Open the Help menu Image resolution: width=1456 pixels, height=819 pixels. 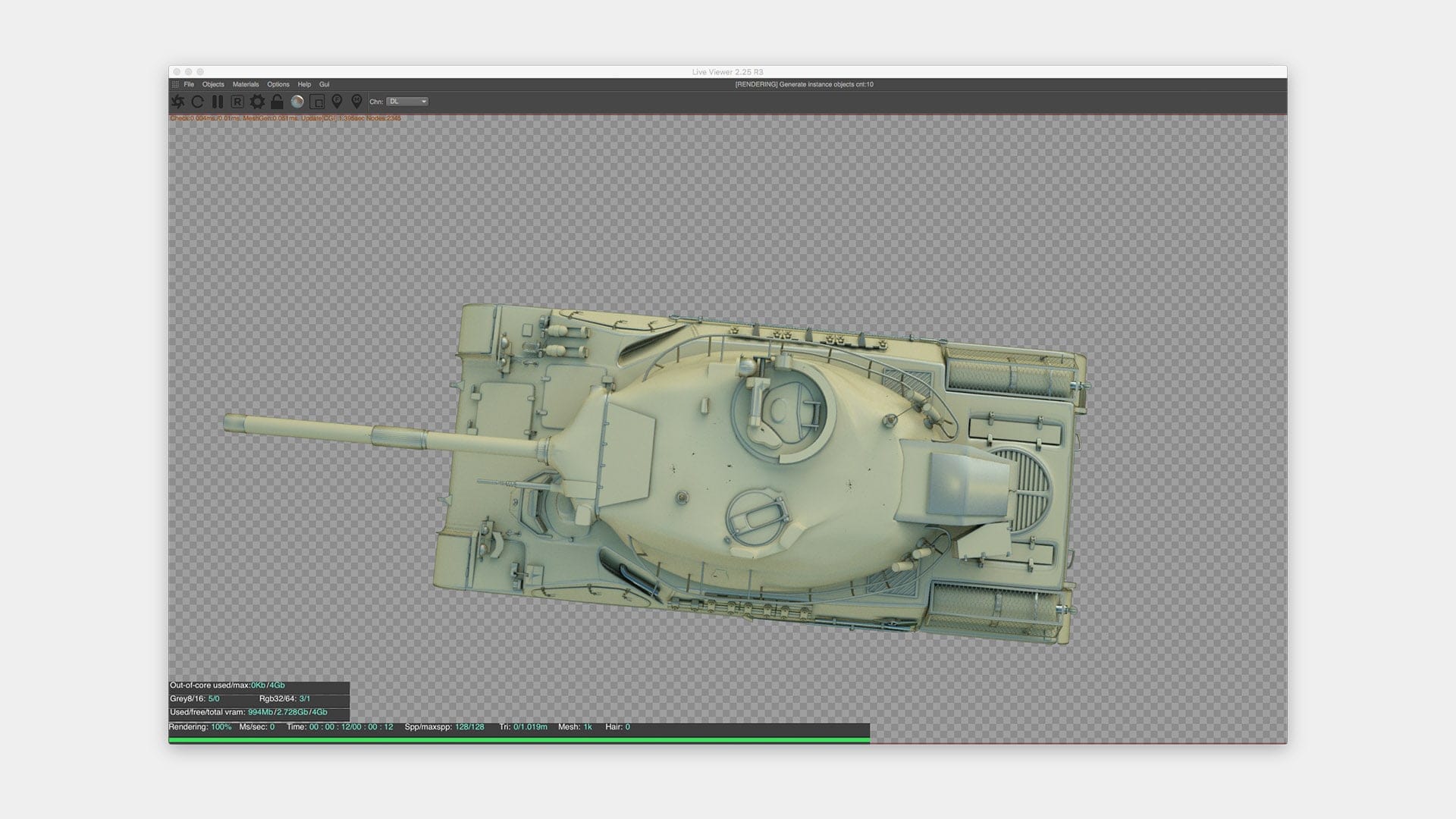click(x=304, y=84)
